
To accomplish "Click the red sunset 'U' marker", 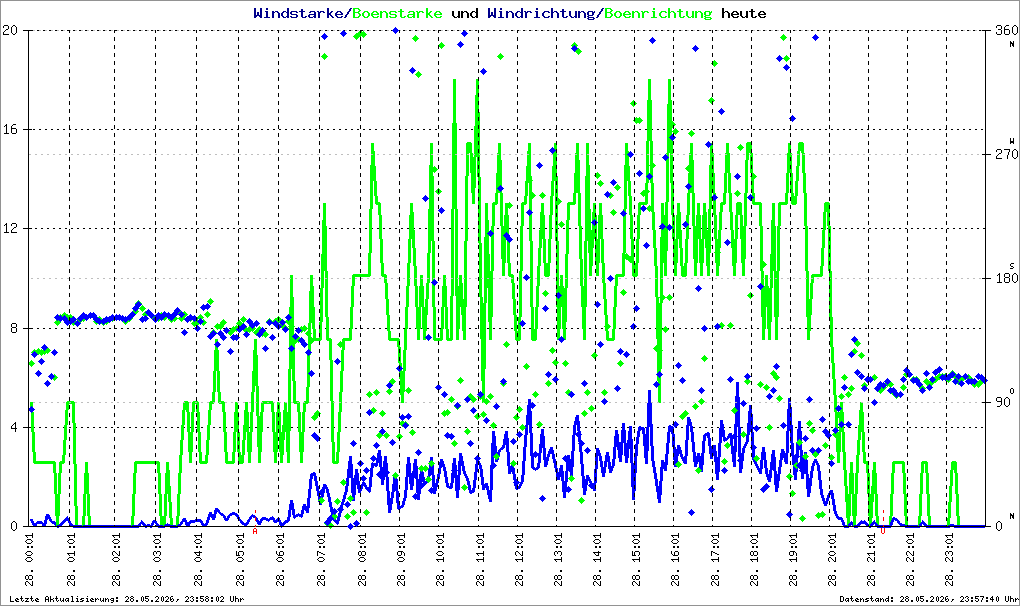I will tap(883, 531).
